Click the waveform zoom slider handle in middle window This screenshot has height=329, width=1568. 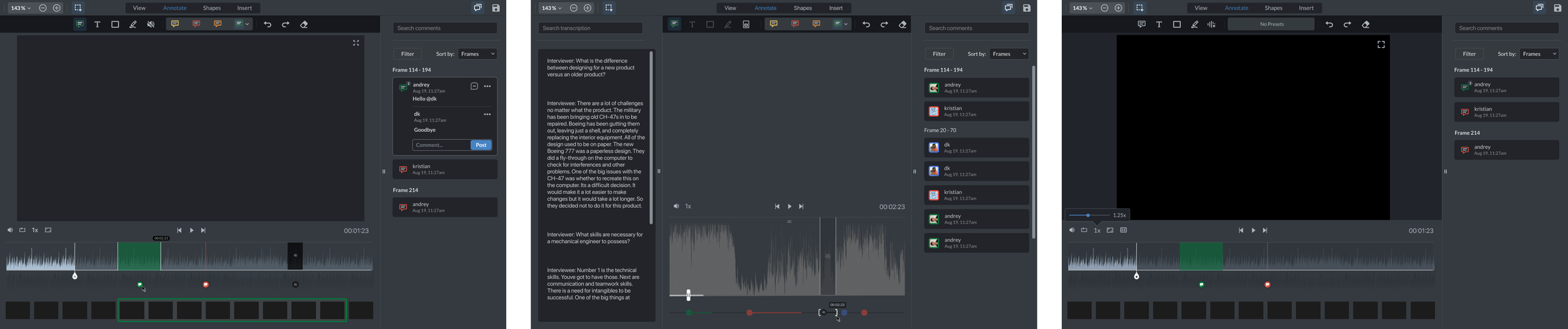pyautogui.click(x=689, y=295)
